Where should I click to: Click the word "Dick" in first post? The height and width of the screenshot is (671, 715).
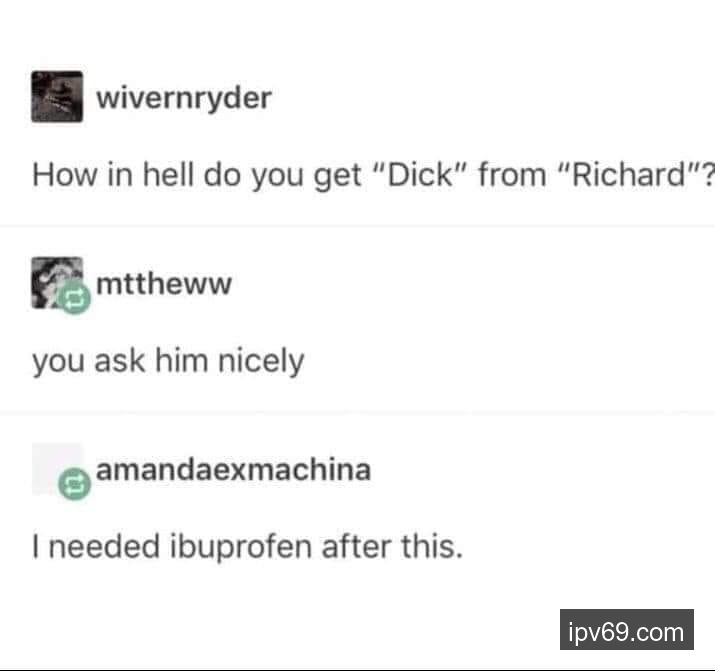(x=421, y=174)
